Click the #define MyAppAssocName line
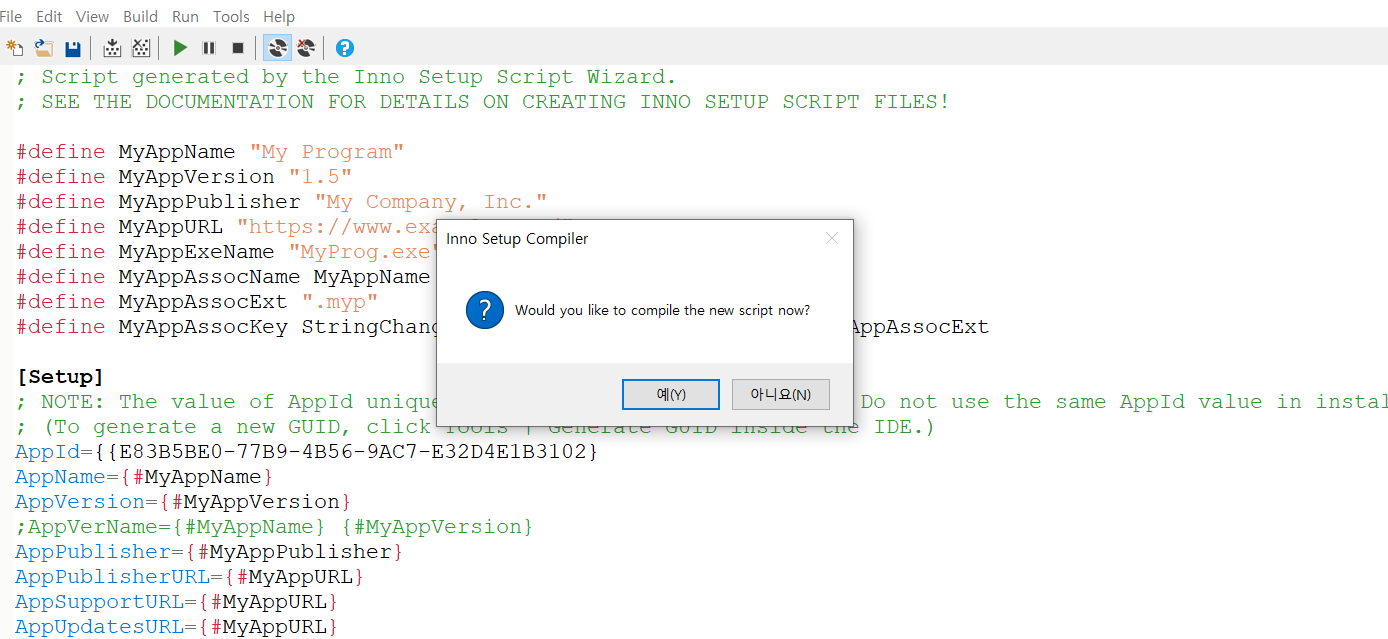The height and width of the screenshot is (639, 1388). [x=223, y=277]
